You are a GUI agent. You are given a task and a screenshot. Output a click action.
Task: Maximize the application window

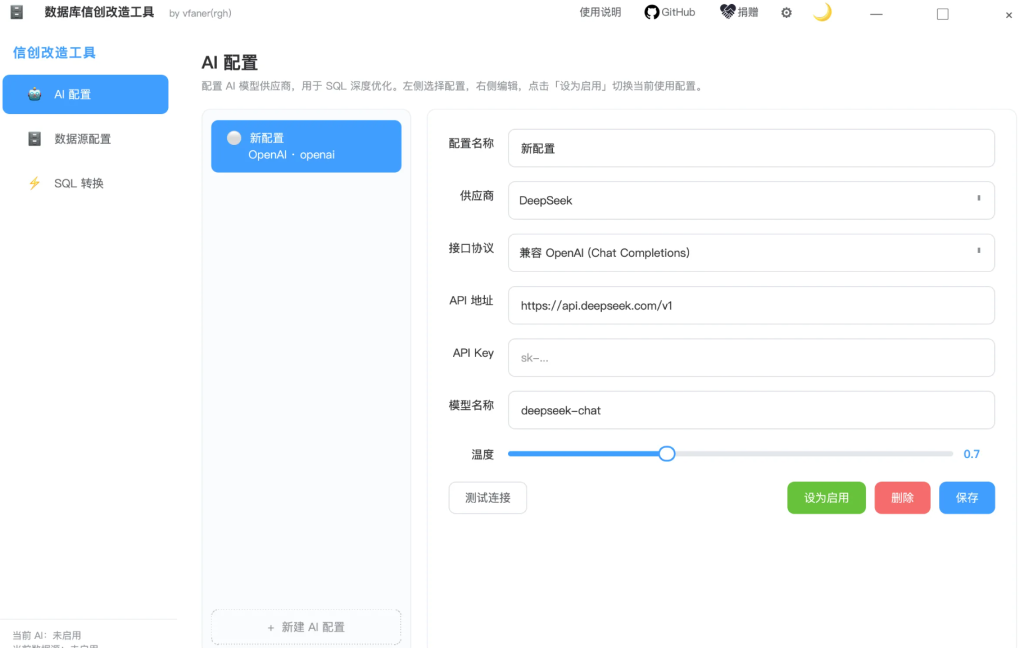pyautogui.click(x=942, y=14)
